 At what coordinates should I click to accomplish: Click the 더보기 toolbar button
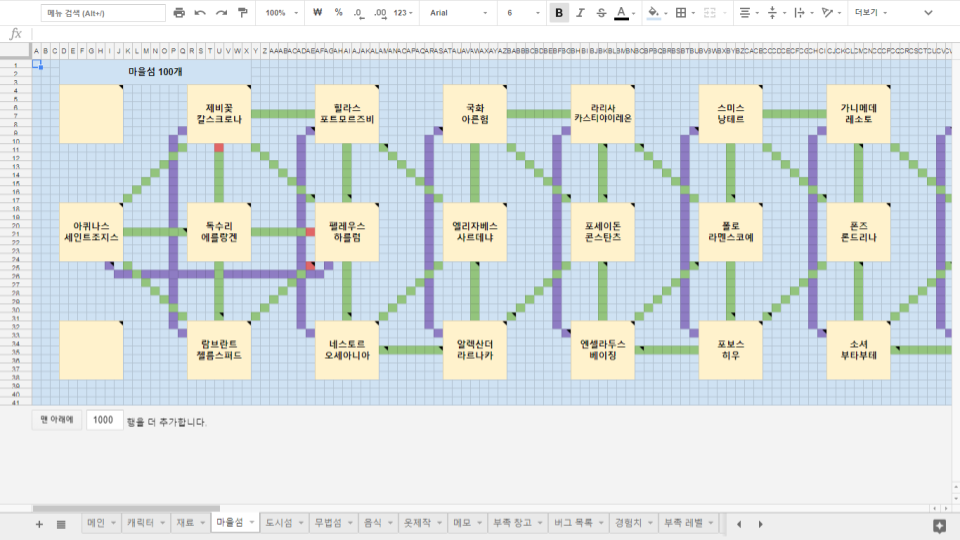click(x=871, y=13)
